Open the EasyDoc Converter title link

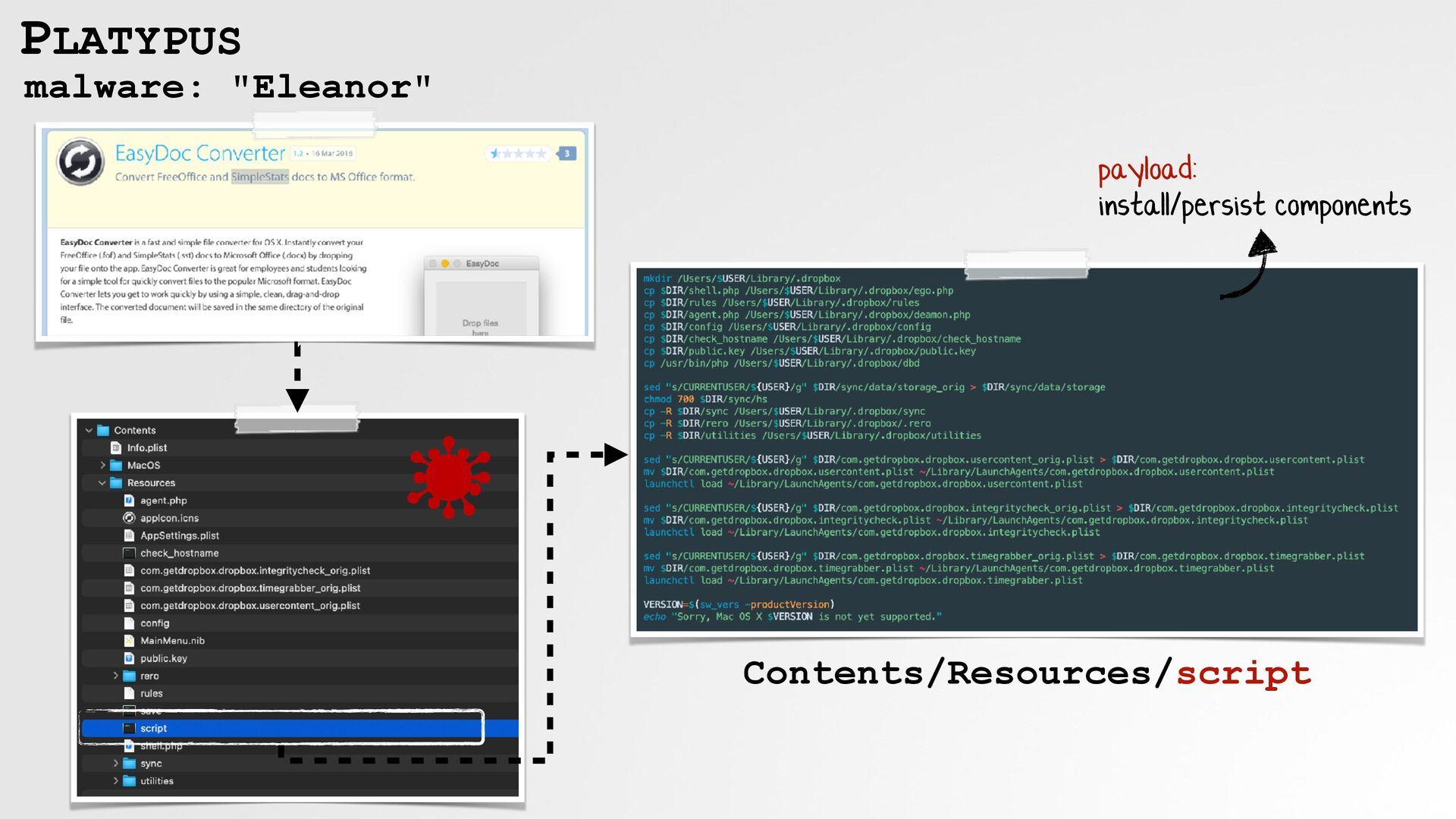(x=200, y=153)
